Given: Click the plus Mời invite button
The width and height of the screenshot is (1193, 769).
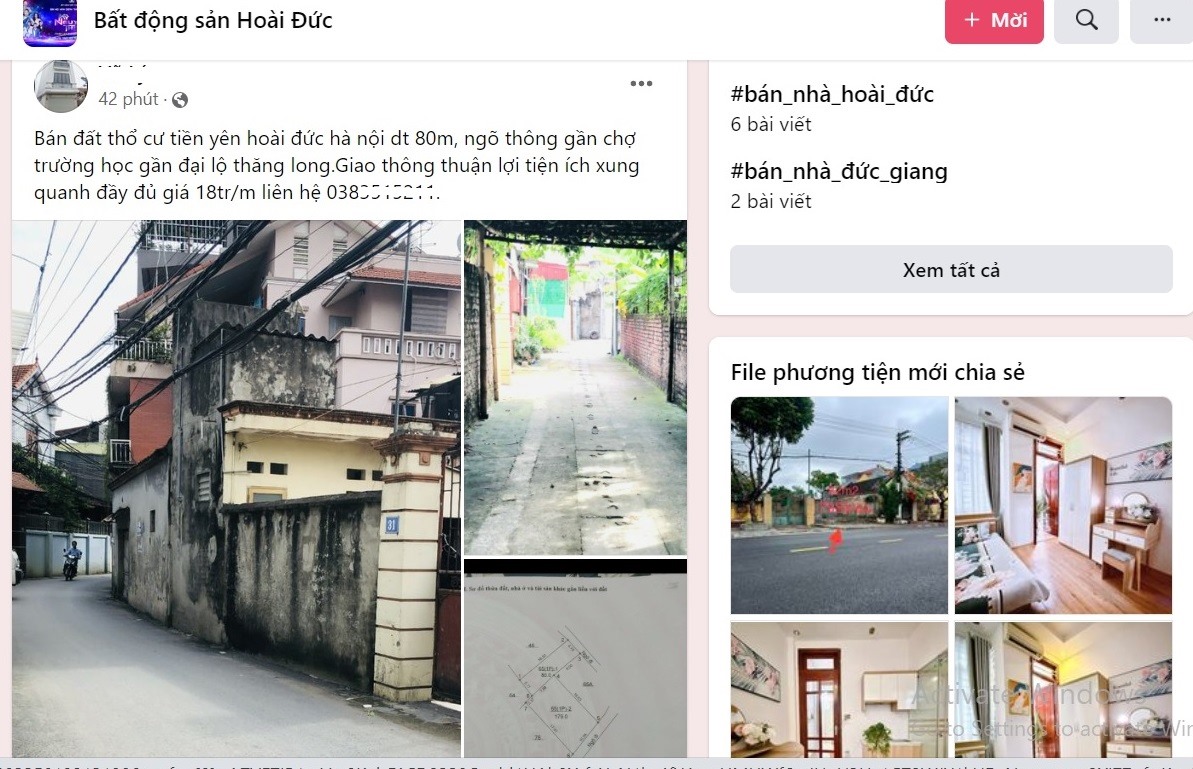Looking at the screenshot, I should tap(994, 21).
